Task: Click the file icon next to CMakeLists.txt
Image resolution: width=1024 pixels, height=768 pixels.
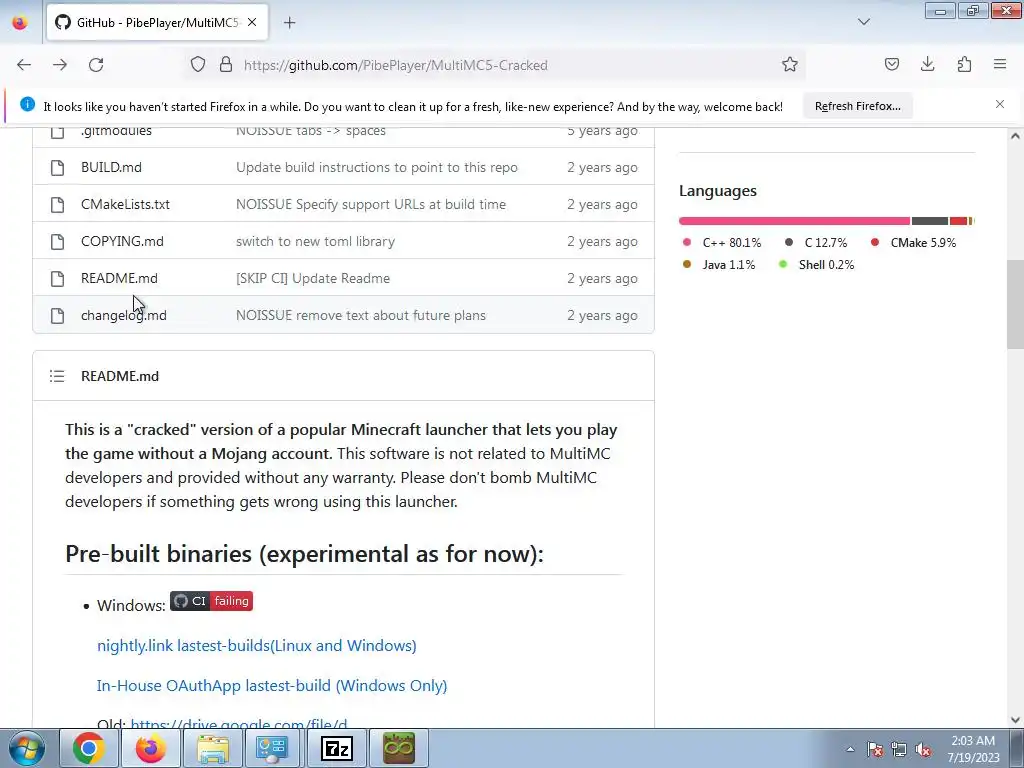Action: click(x=57, y=205)
